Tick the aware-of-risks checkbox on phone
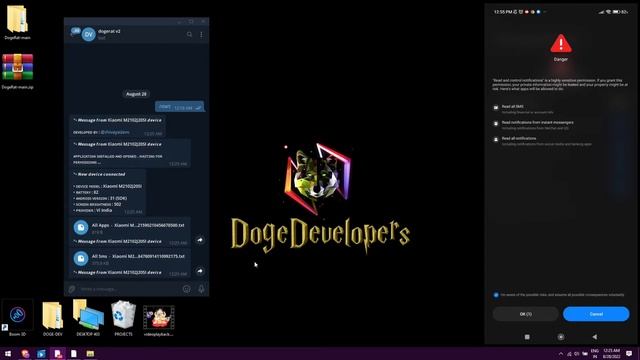The width and height of the screenshot is (640, 360). click(496, 295)
